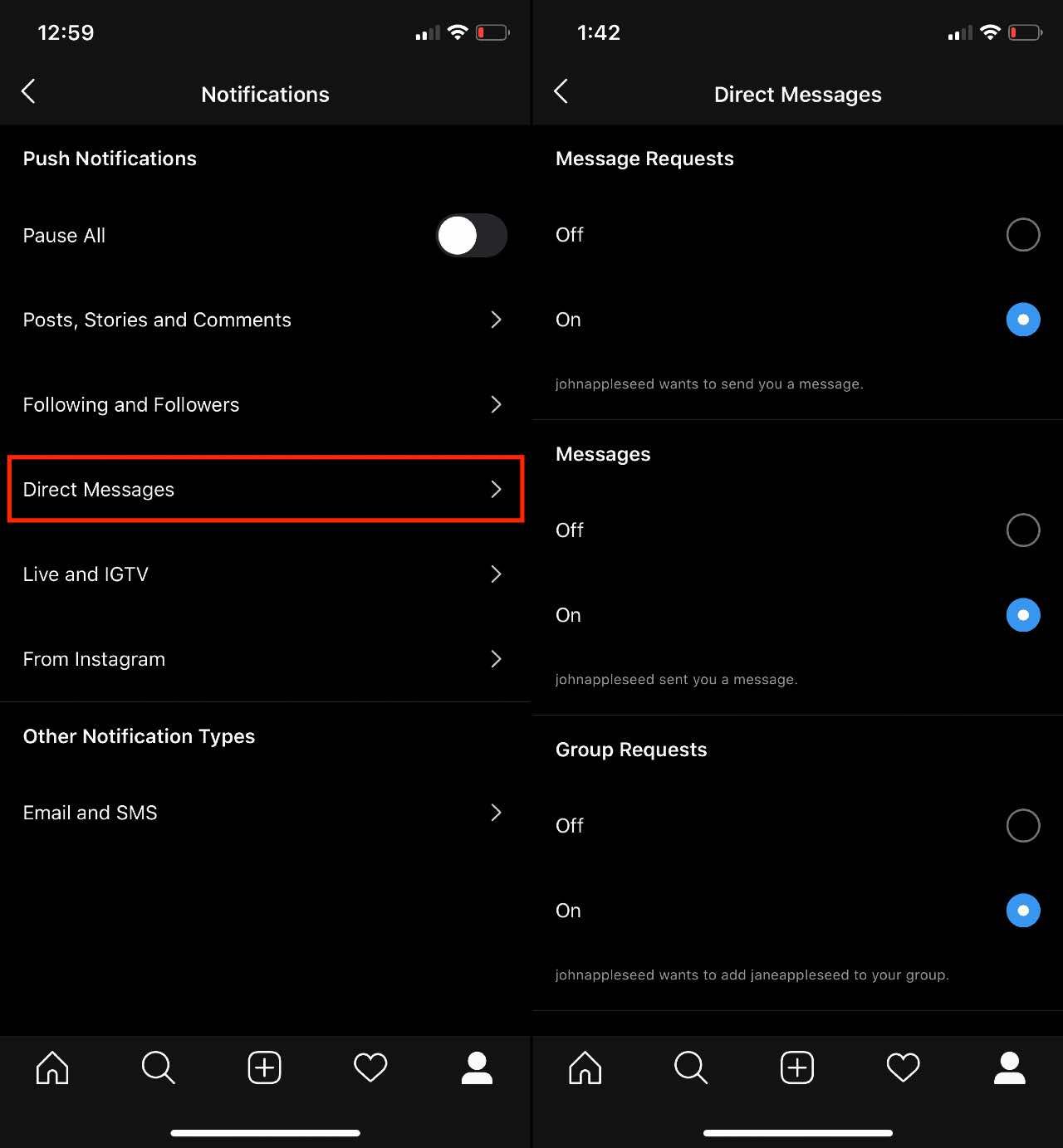Expand Following and Followers chevron

496,404
